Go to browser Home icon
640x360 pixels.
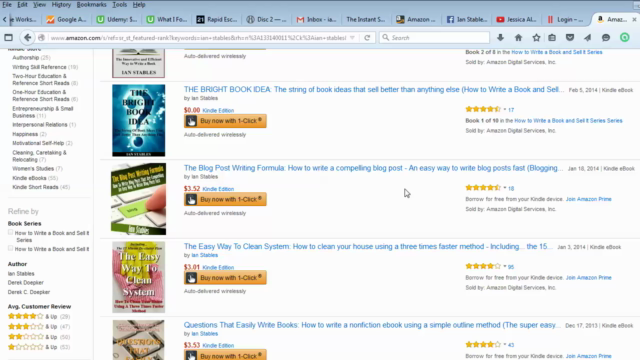pyautogui.click(x=518, y=38)
